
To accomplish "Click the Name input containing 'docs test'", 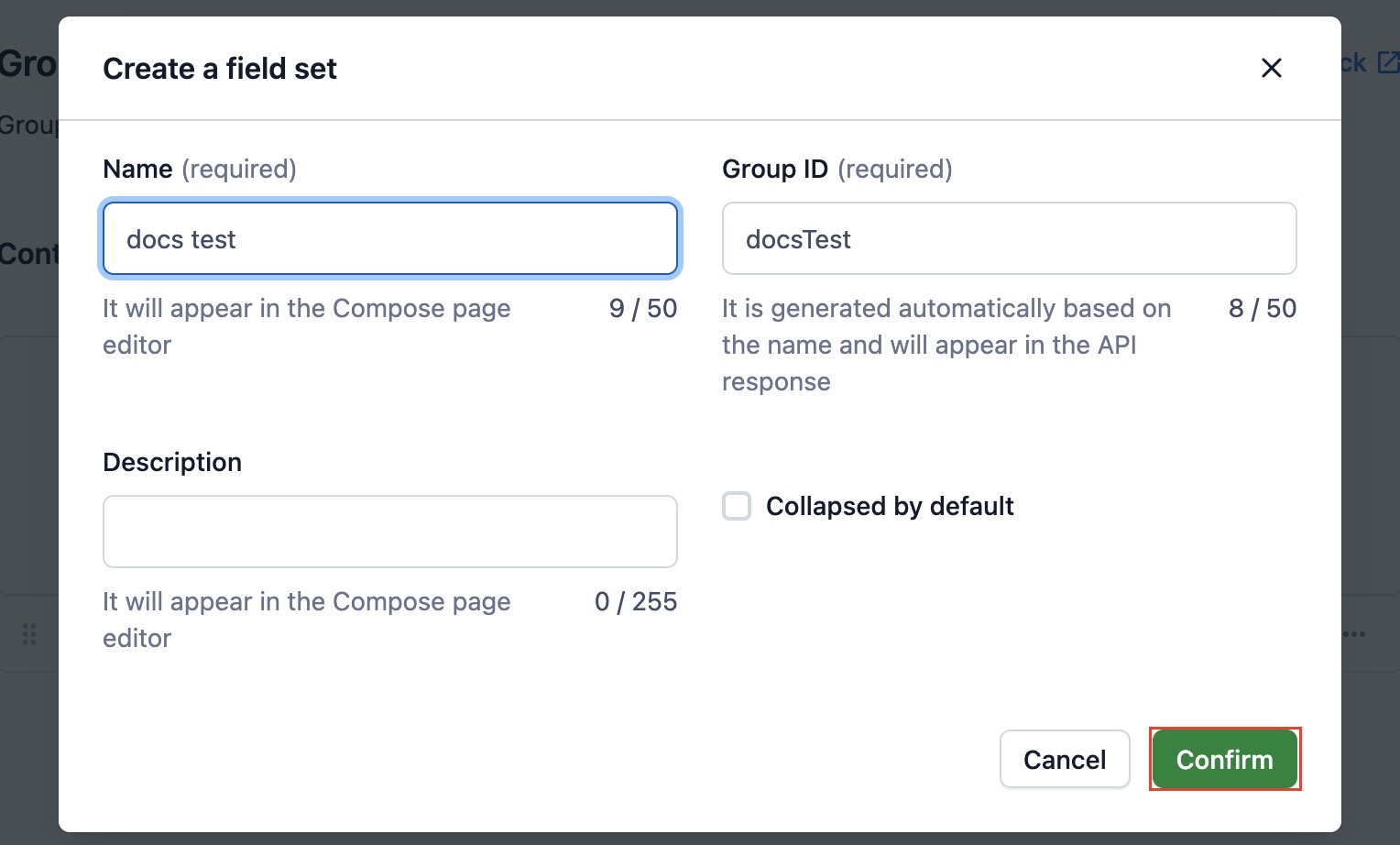I will click(x=390, y=239).
